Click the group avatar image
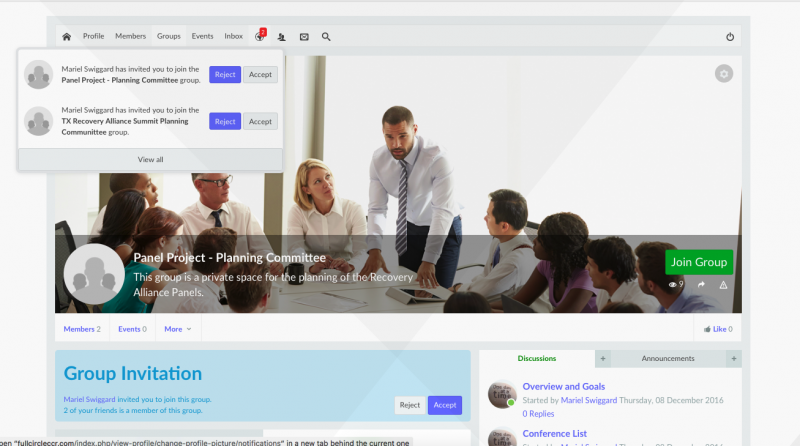This screenshot has width=800, height=446. [x=94, y=274]
